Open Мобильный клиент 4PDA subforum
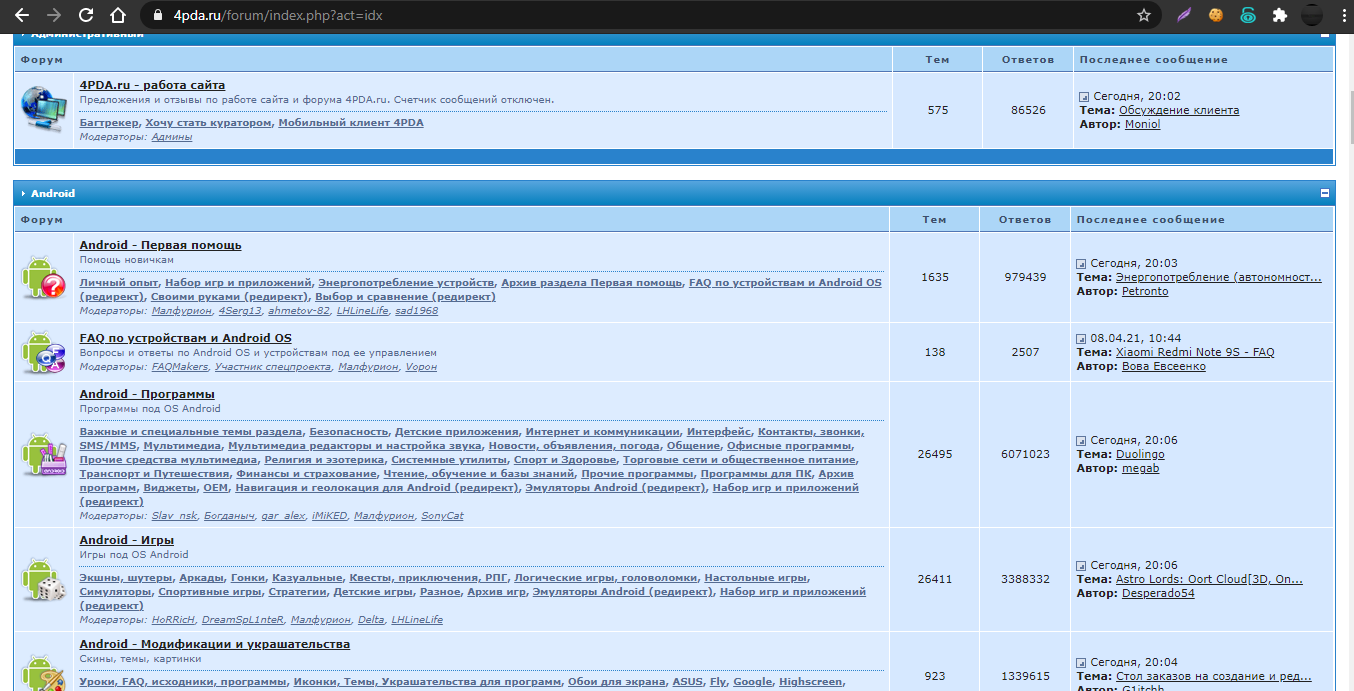 click(x=351, y=123)
